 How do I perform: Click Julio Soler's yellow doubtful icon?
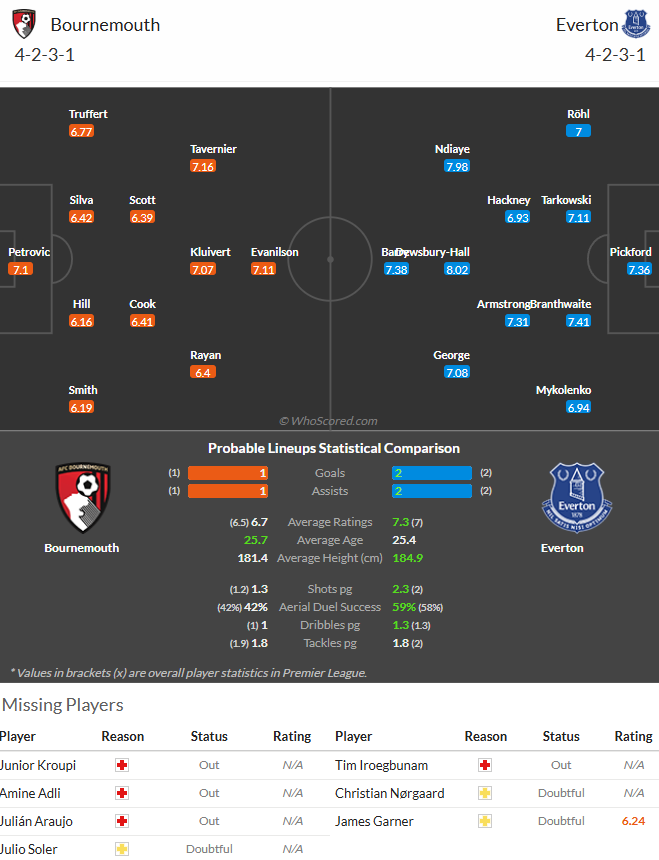tap(122, 849)
